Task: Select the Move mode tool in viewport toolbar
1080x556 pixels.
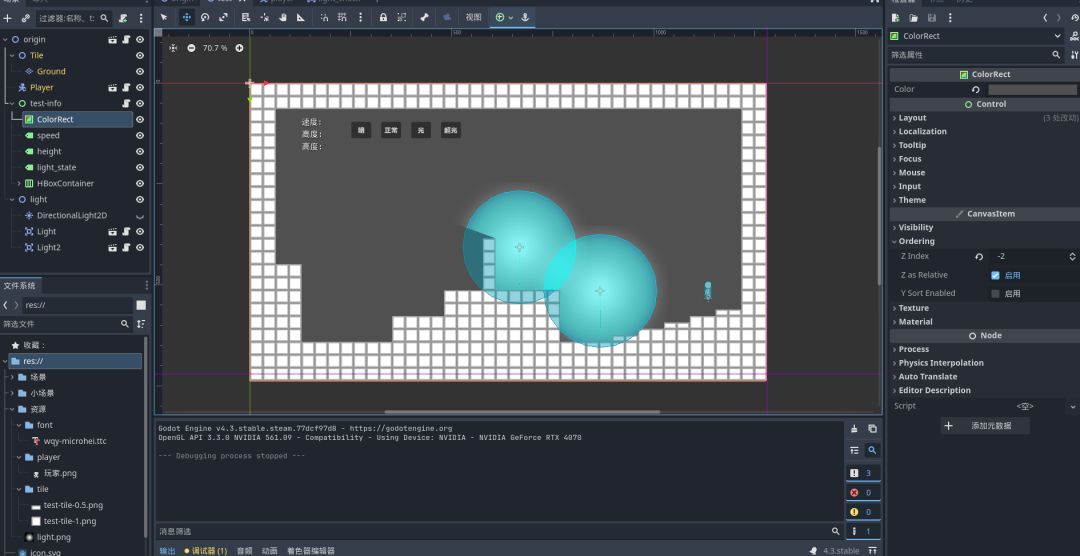Action: [x=186, y=17]
